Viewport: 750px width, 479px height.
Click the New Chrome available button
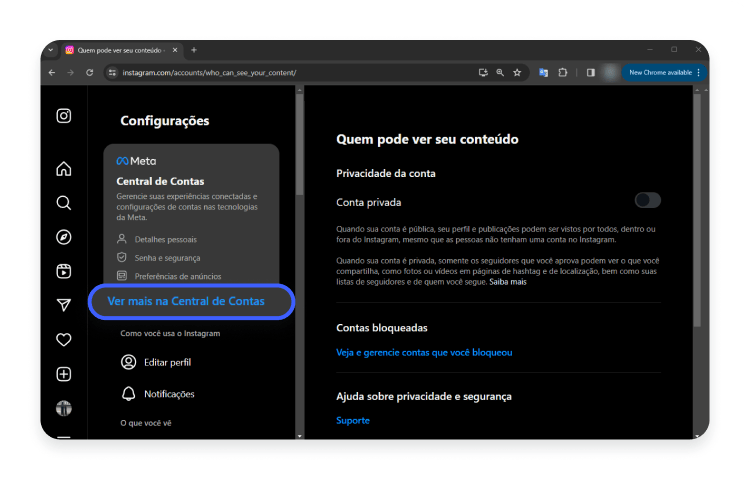(660, 73)
